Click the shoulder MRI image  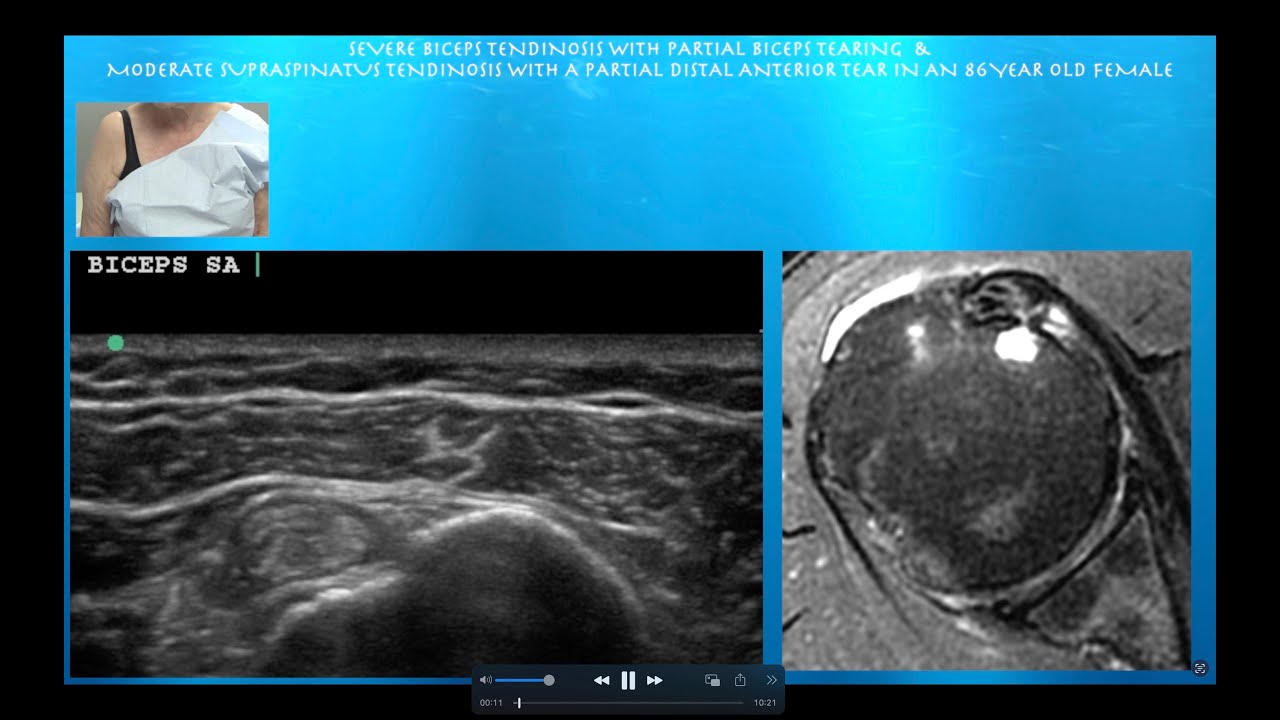tap(986, 460)
